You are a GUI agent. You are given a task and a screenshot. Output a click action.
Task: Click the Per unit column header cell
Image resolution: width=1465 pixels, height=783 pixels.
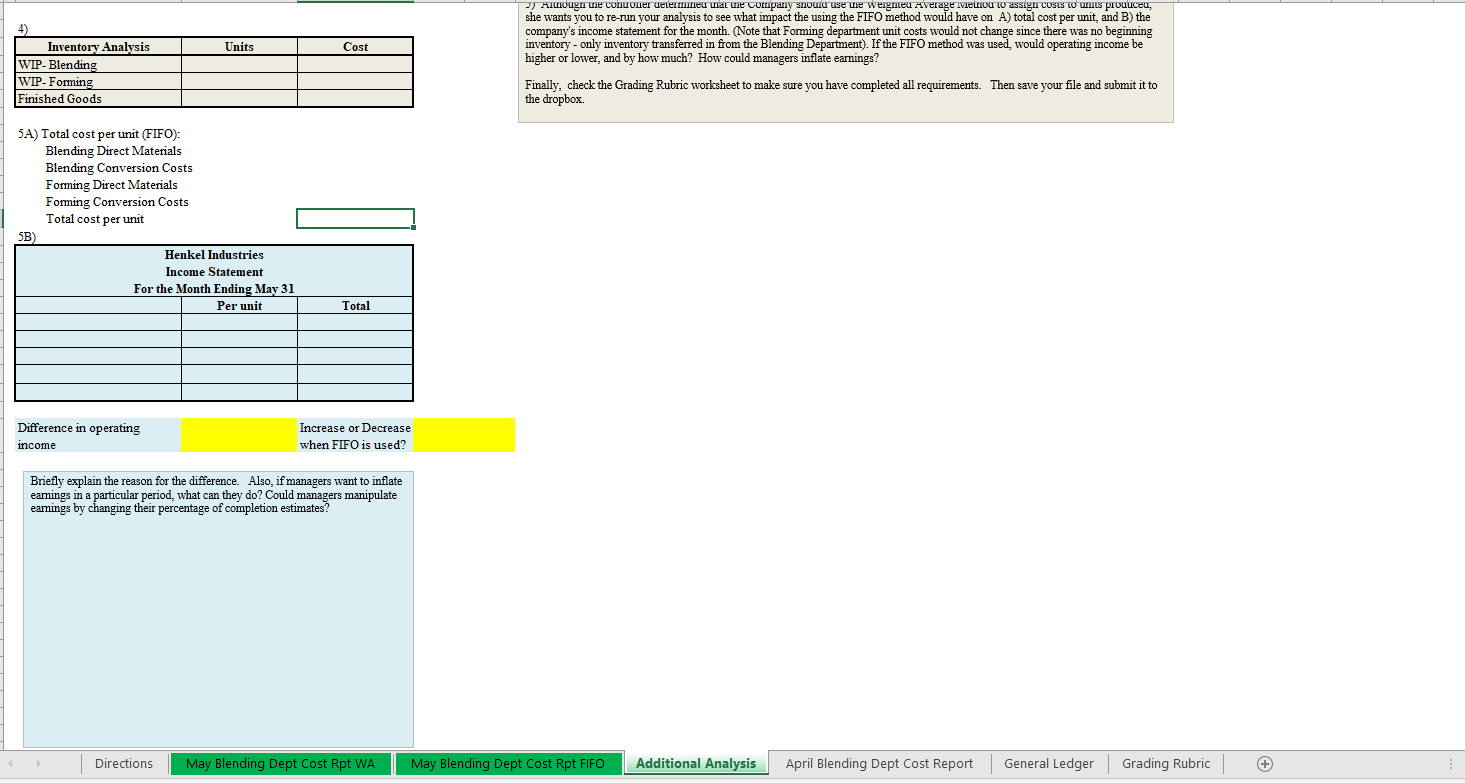238,305
